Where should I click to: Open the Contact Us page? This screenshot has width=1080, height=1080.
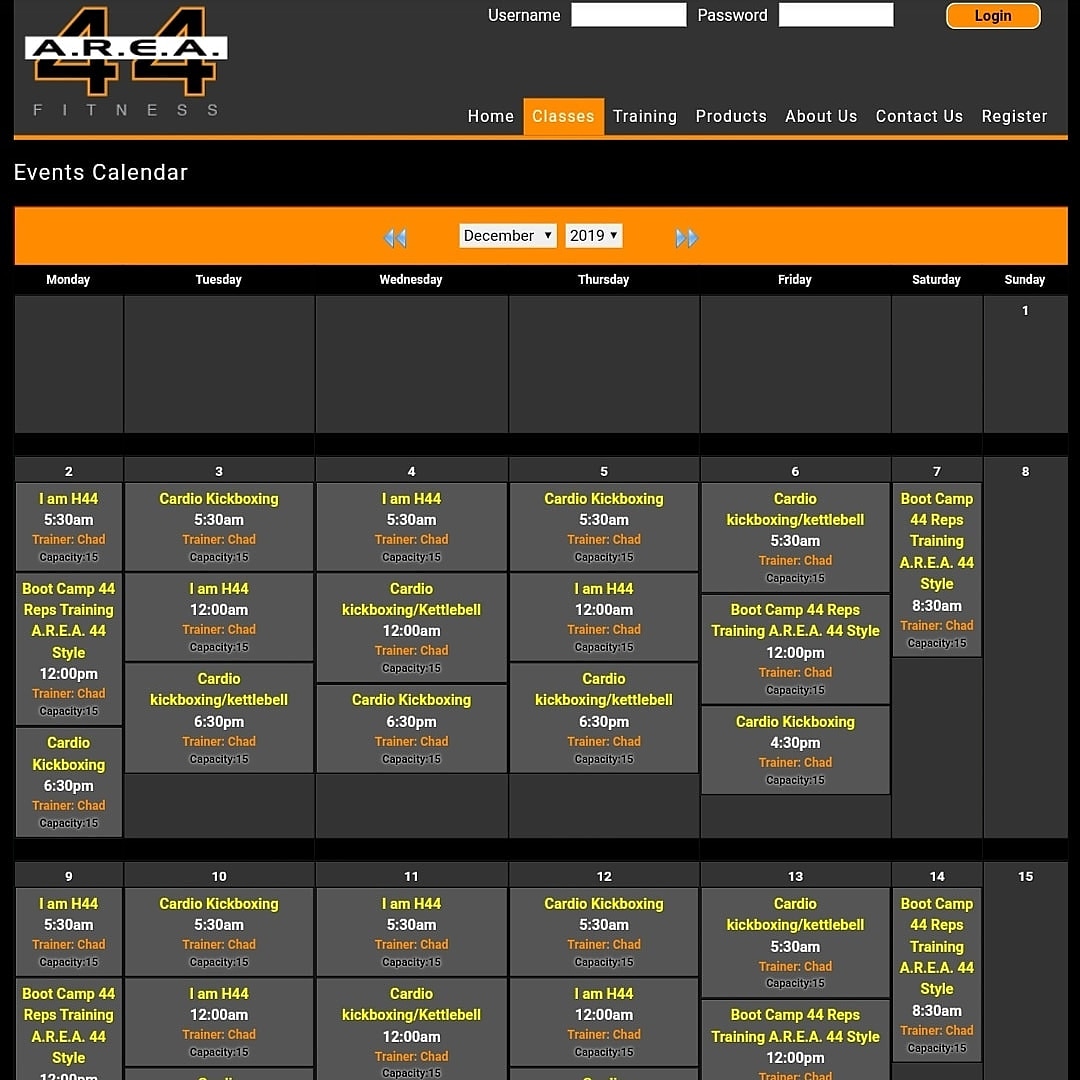[919, 116]
